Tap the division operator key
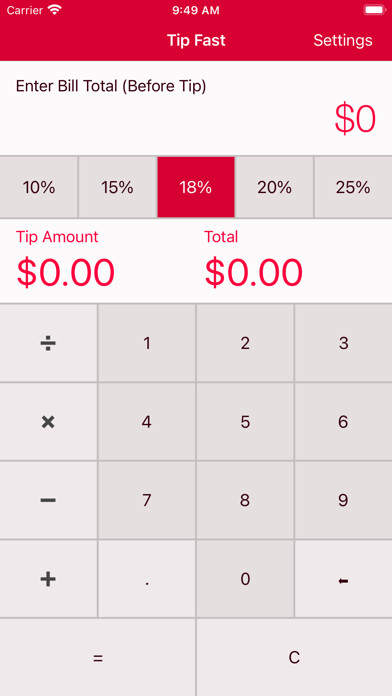The image size is (392, 696). click(x=48, y=343)
